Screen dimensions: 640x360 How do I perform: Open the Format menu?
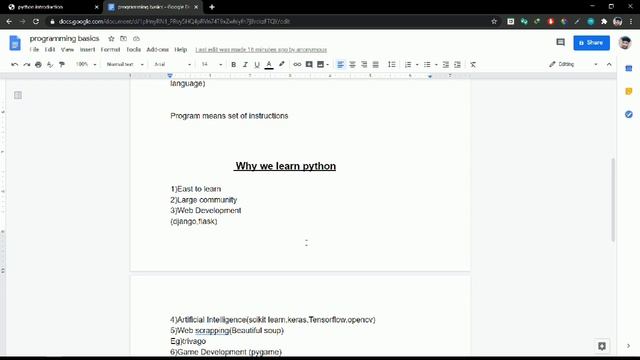110,49
